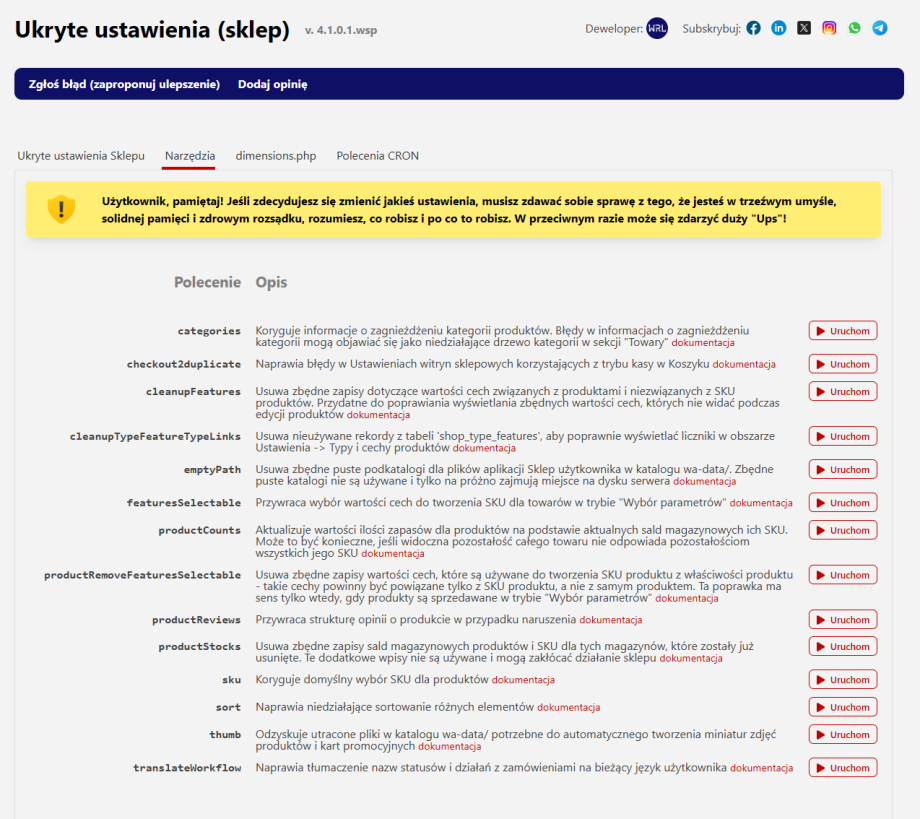
Task: Open the X (Twitter) social icon
Action: click(804, 28)
